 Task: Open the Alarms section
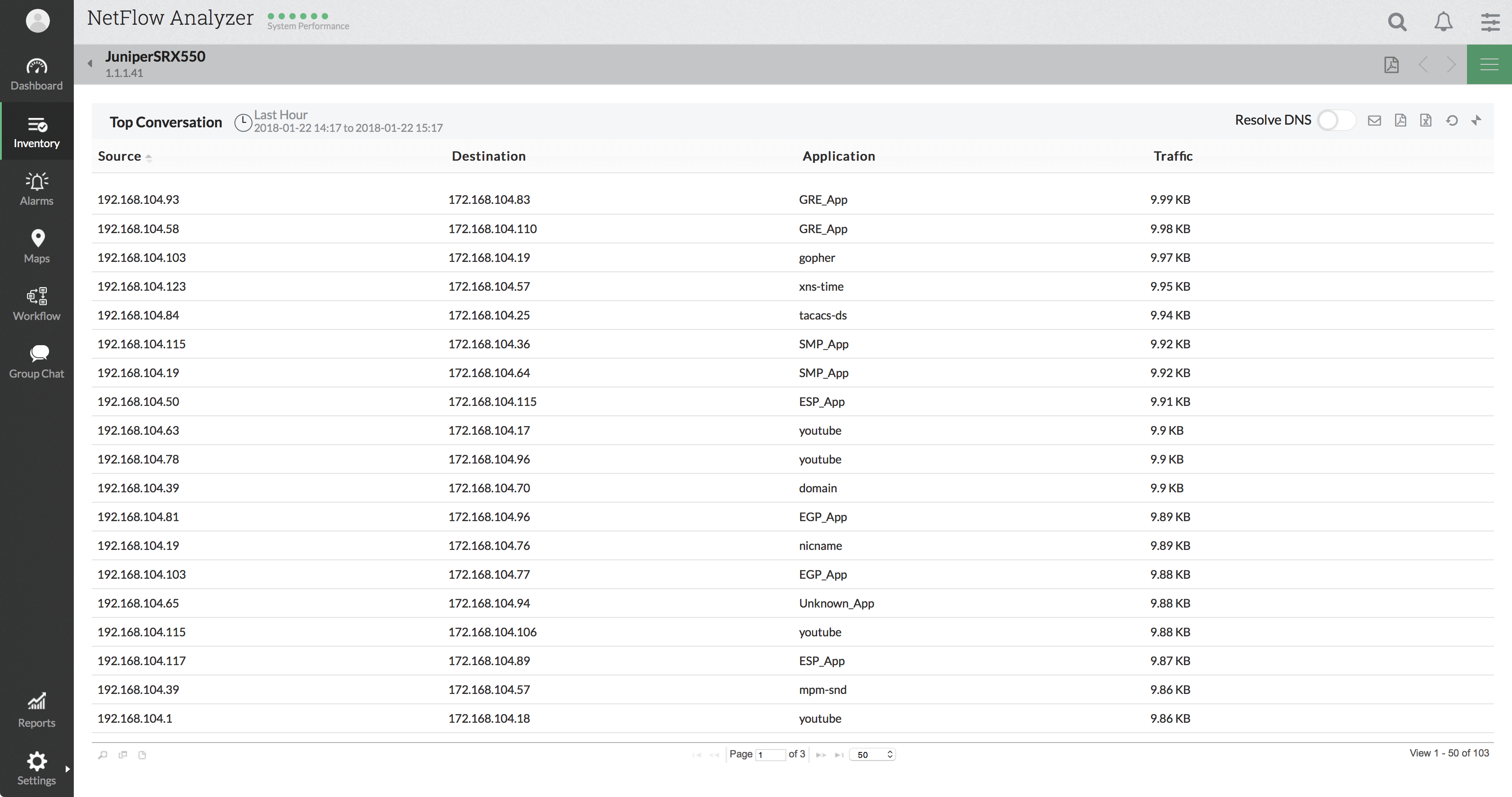tap(36, 189)
